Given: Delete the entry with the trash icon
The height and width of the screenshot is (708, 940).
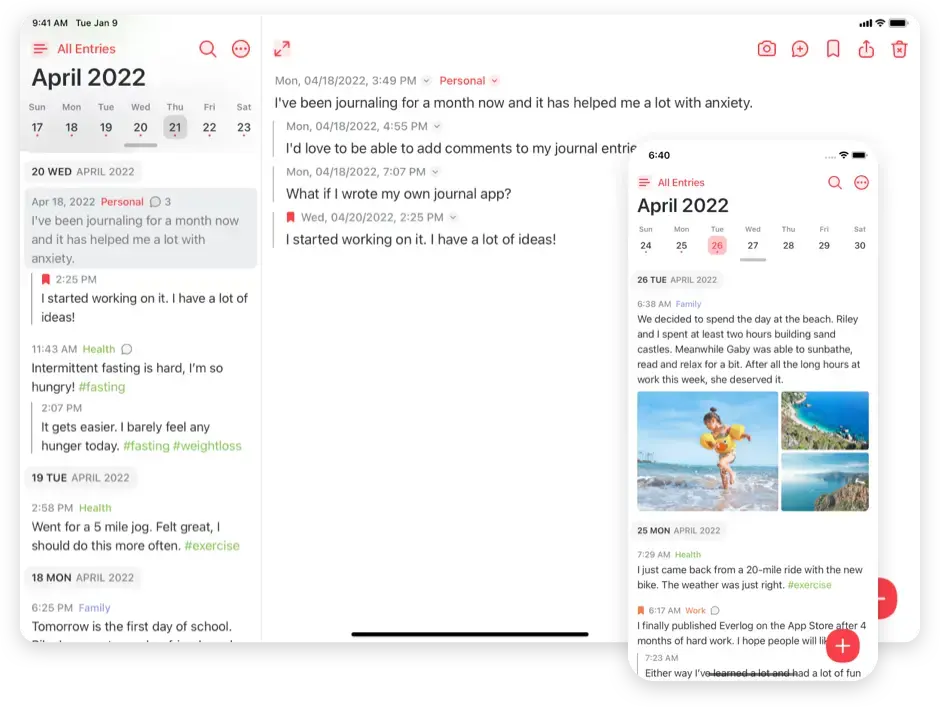Looking at the screenshot, I should pyautogui.click(x=899, y=49).
